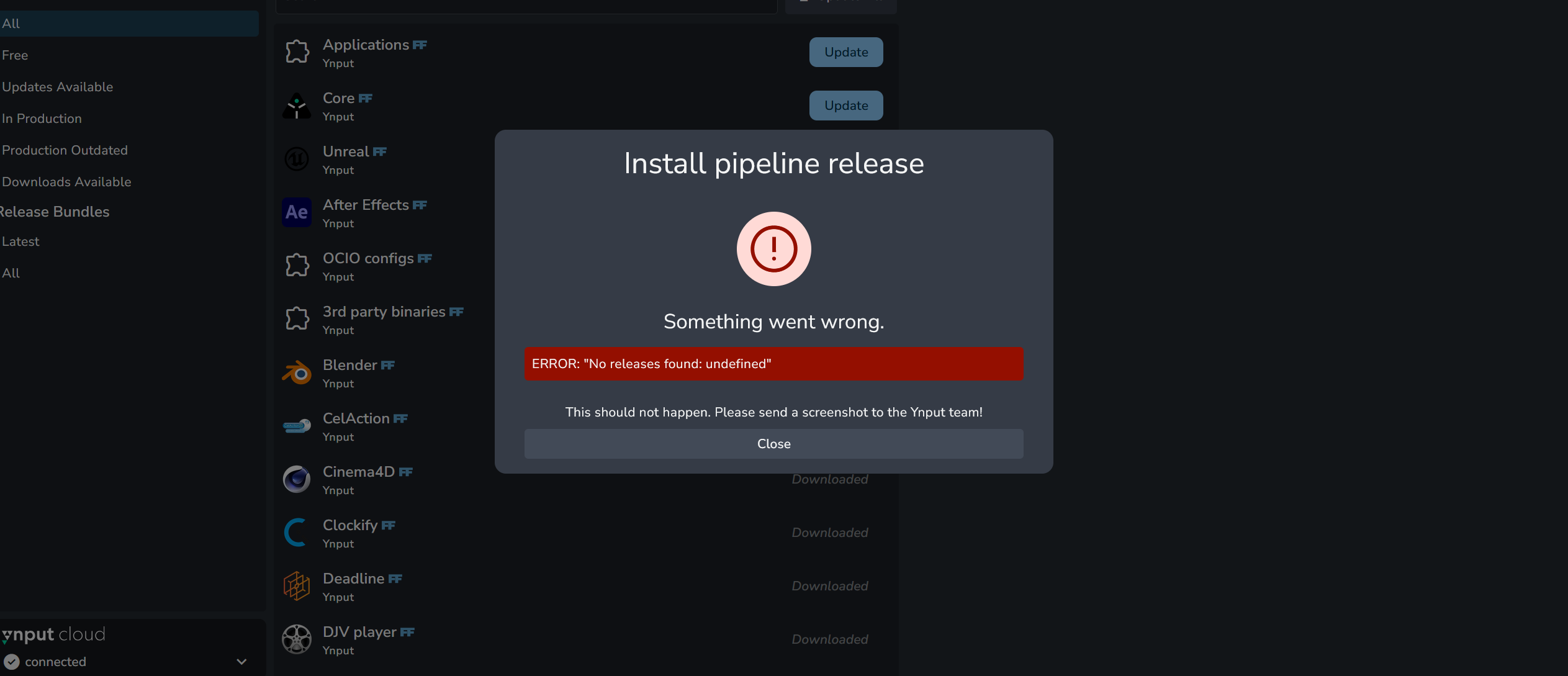Image resolution: width=1568 pixels, height=676 pixels.
Task: Click the DJV player reel icon
Action: pos(297,639)
